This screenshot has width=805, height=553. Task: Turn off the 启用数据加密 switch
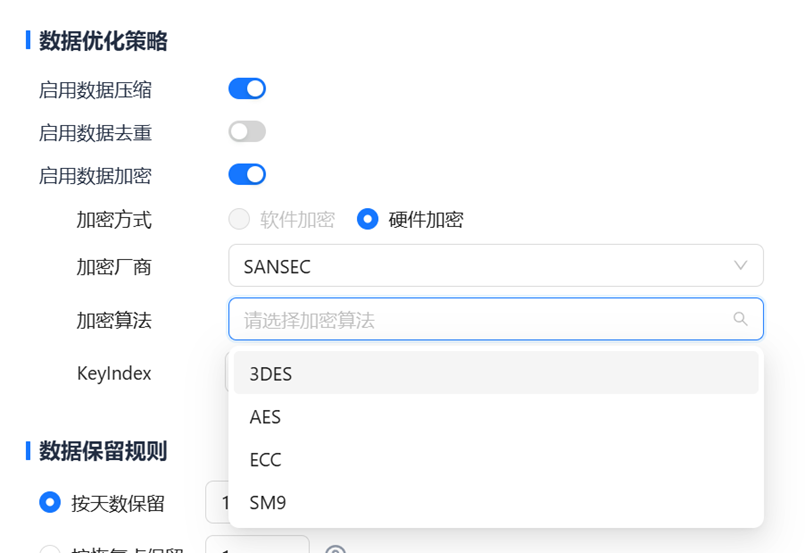click(x=247, y=175)
